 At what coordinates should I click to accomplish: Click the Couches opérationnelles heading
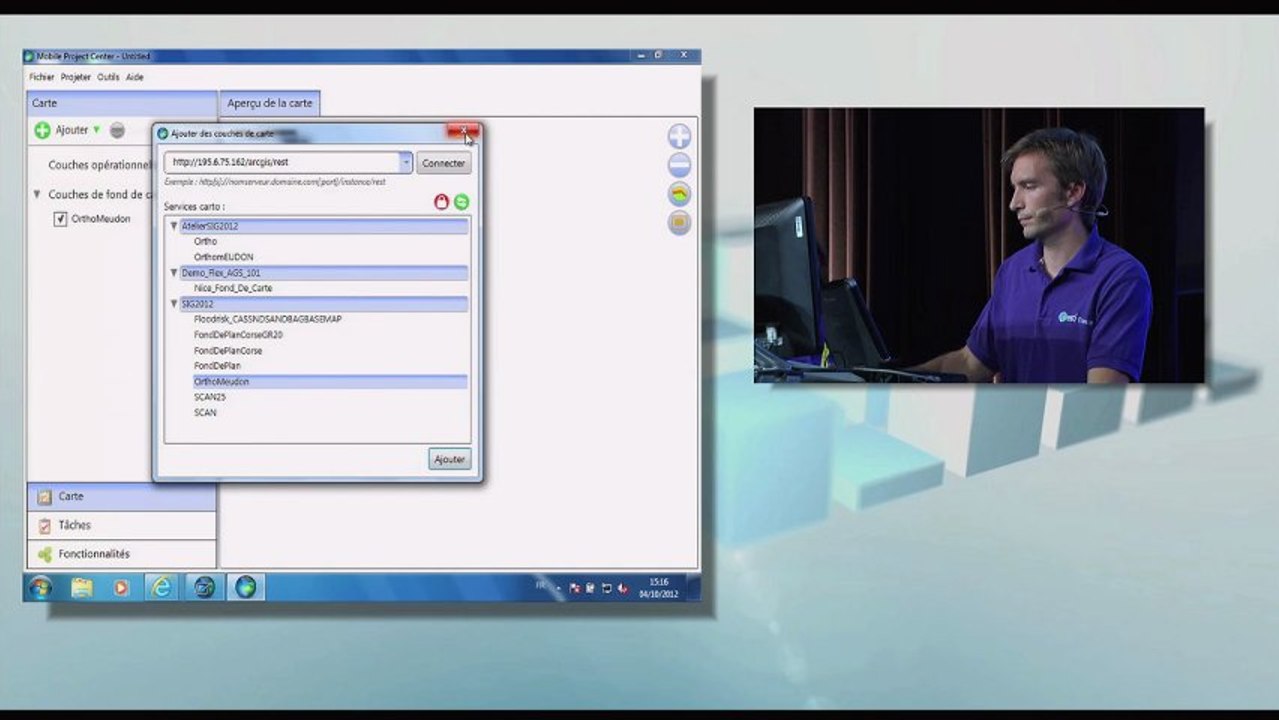pos(100,165)
